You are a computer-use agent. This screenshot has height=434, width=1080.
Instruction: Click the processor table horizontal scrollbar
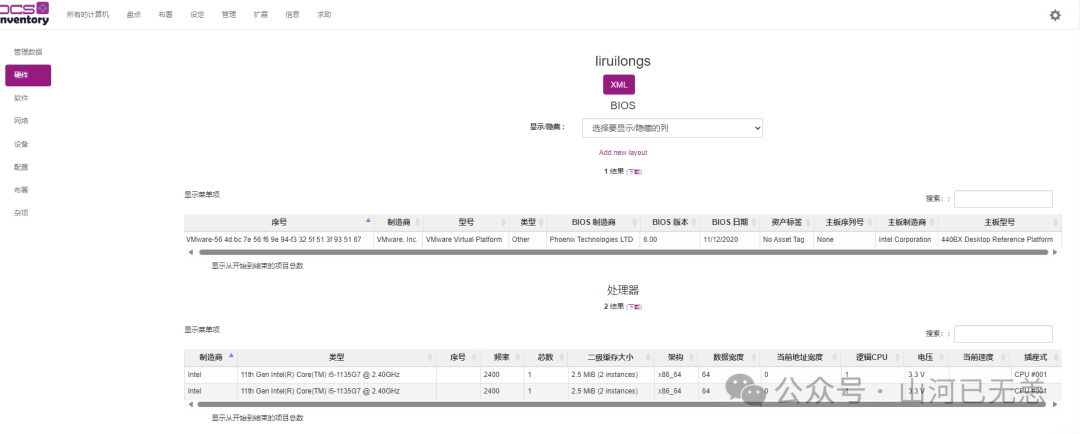623,404
